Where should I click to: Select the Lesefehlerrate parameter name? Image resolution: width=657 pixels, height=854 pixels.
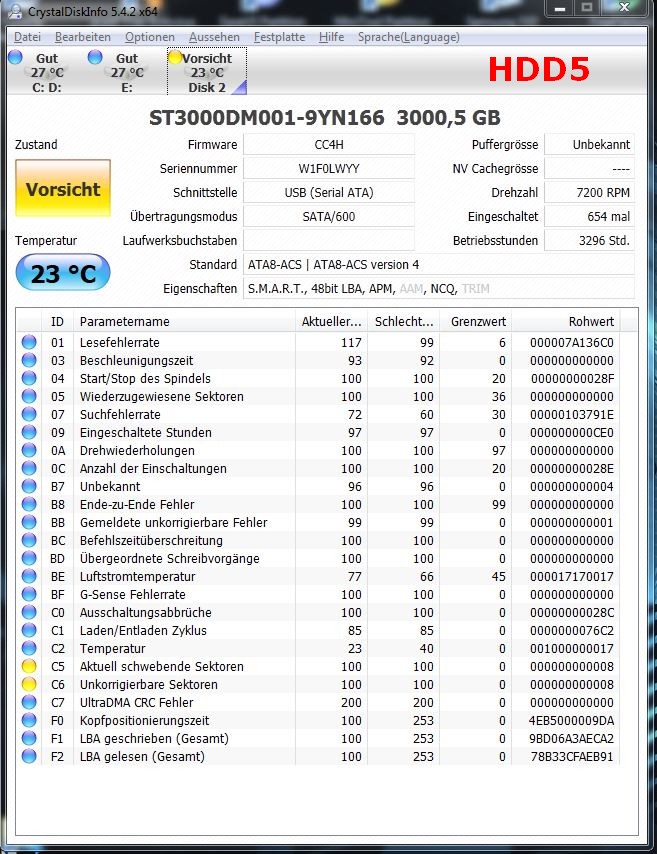(120, 343)
